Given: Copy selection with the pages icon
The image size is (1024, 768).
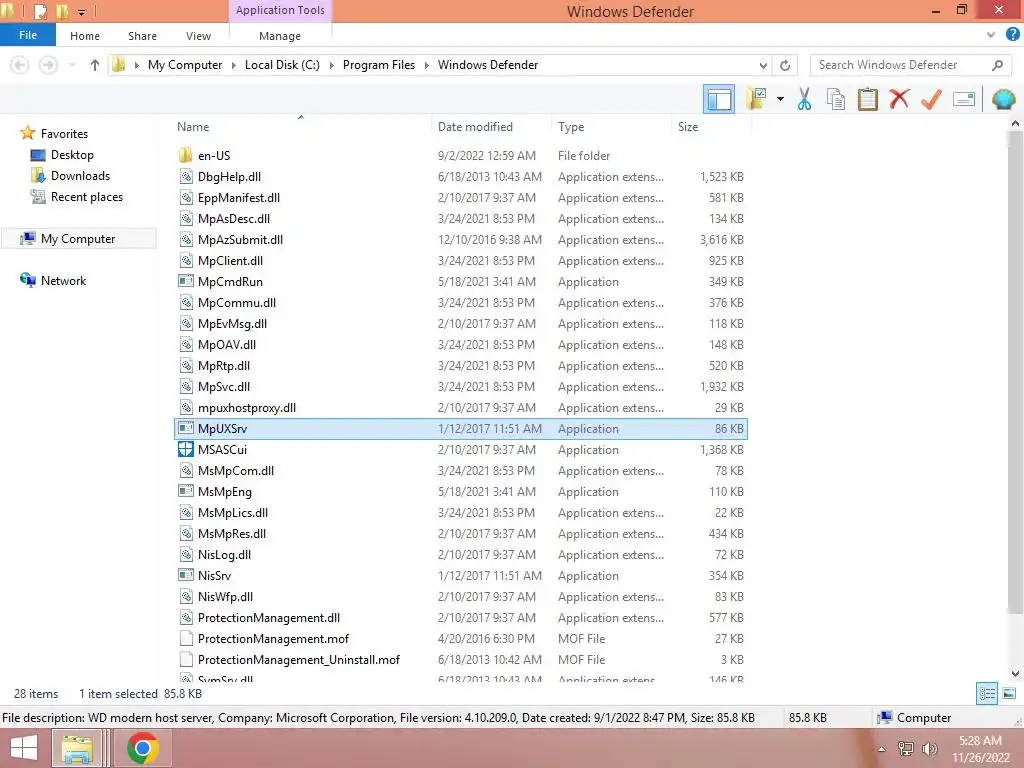Looking at the screenshot, I should (x=836, y=99).
